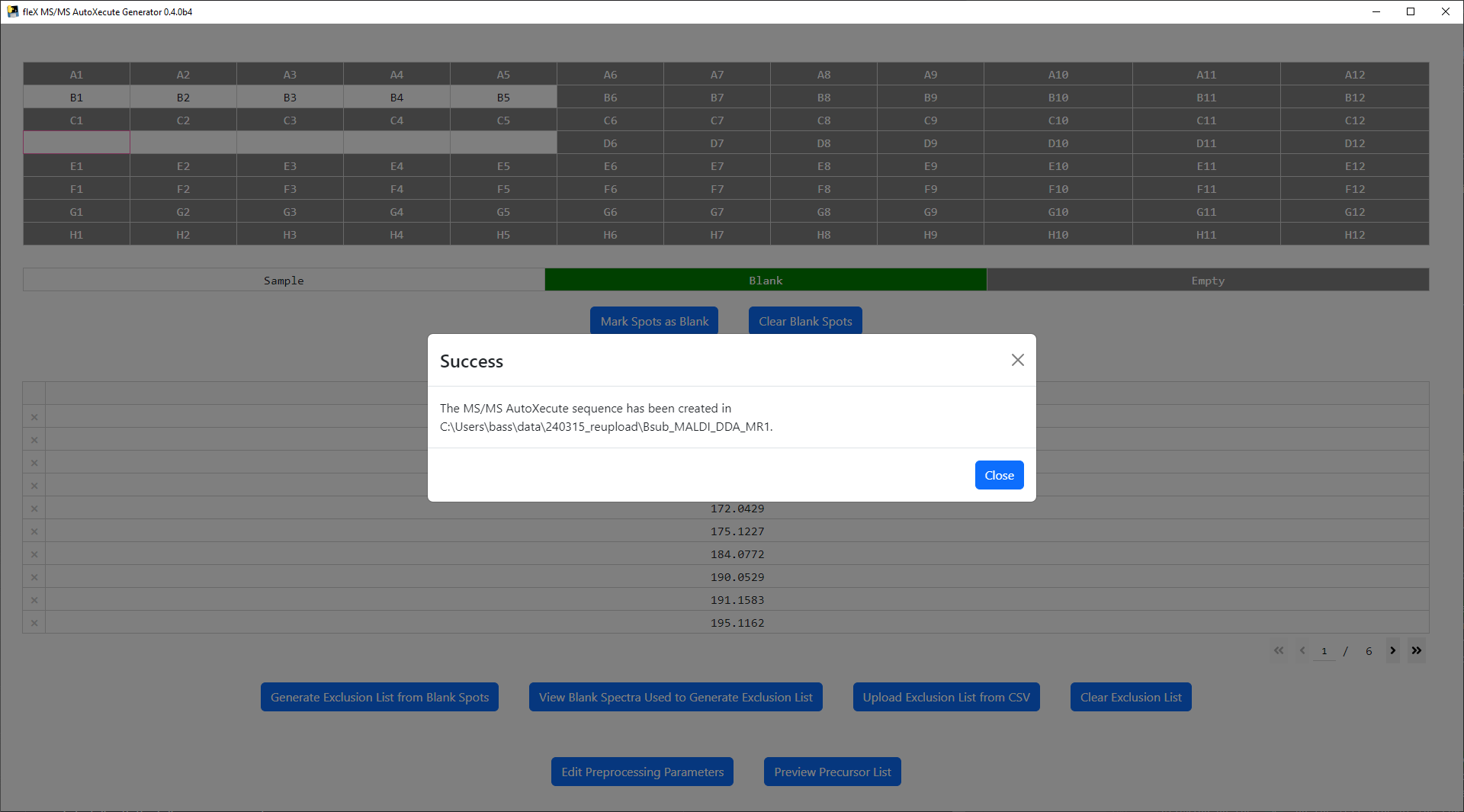
Task: Delete the 195.1162 exclusion entry
Action: point(34,622)
